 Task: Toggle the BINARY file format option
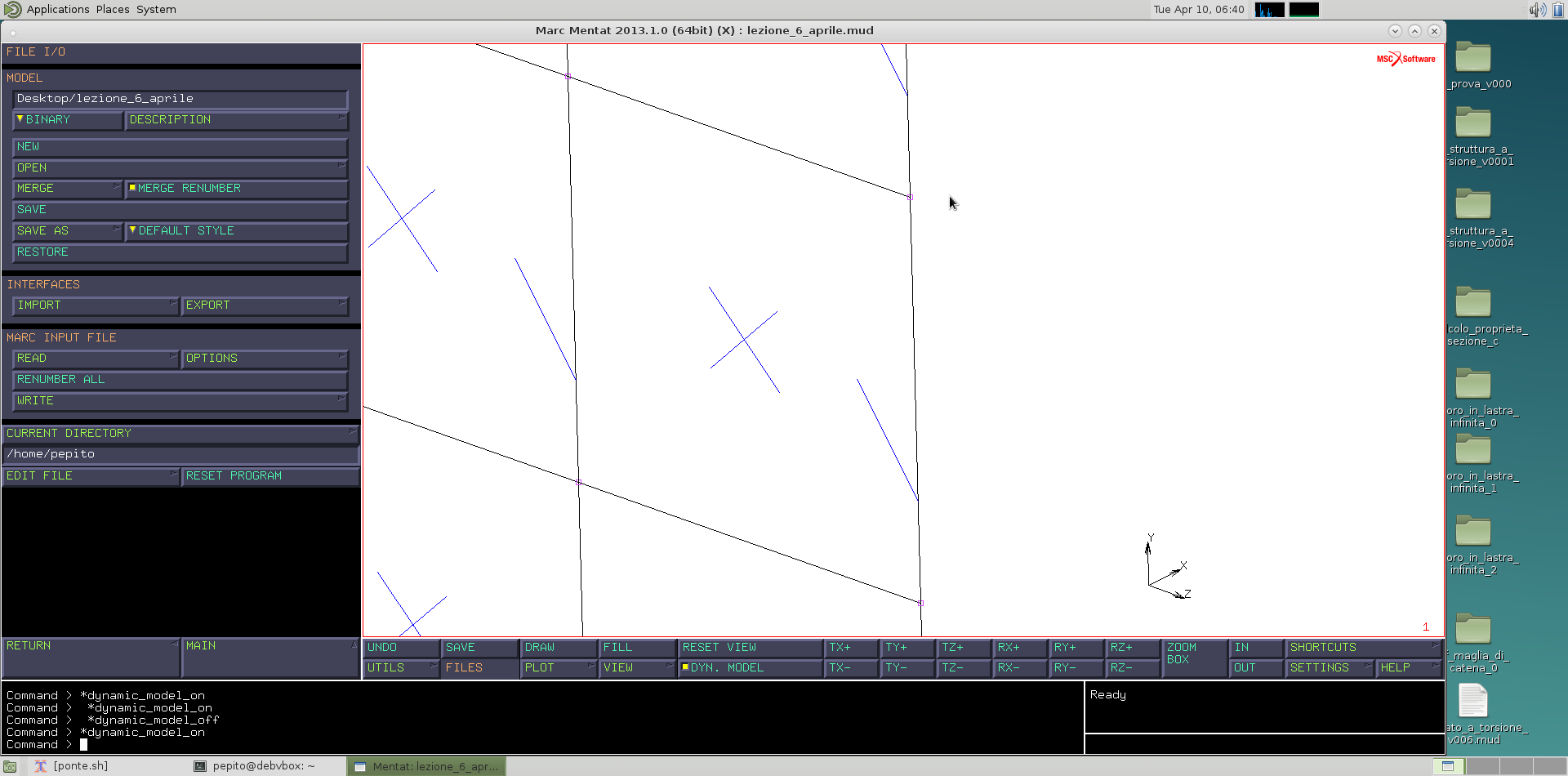(x=68, y=120)
